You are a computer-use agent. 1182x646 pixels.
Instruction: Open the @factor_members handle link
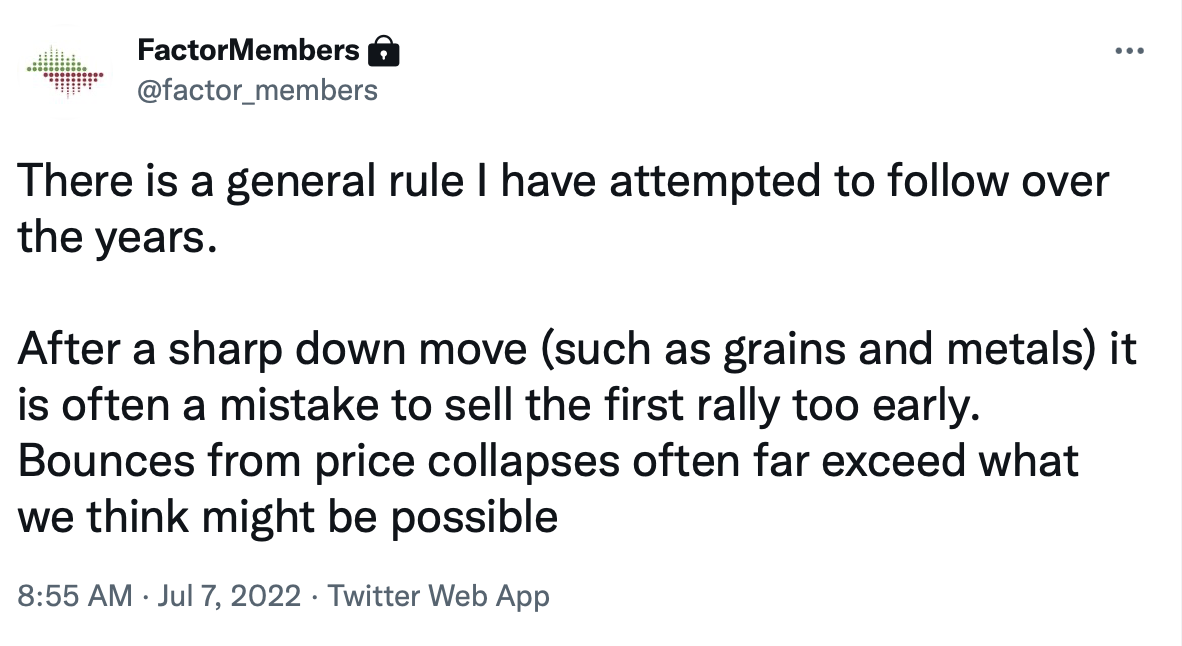point(258,90)
